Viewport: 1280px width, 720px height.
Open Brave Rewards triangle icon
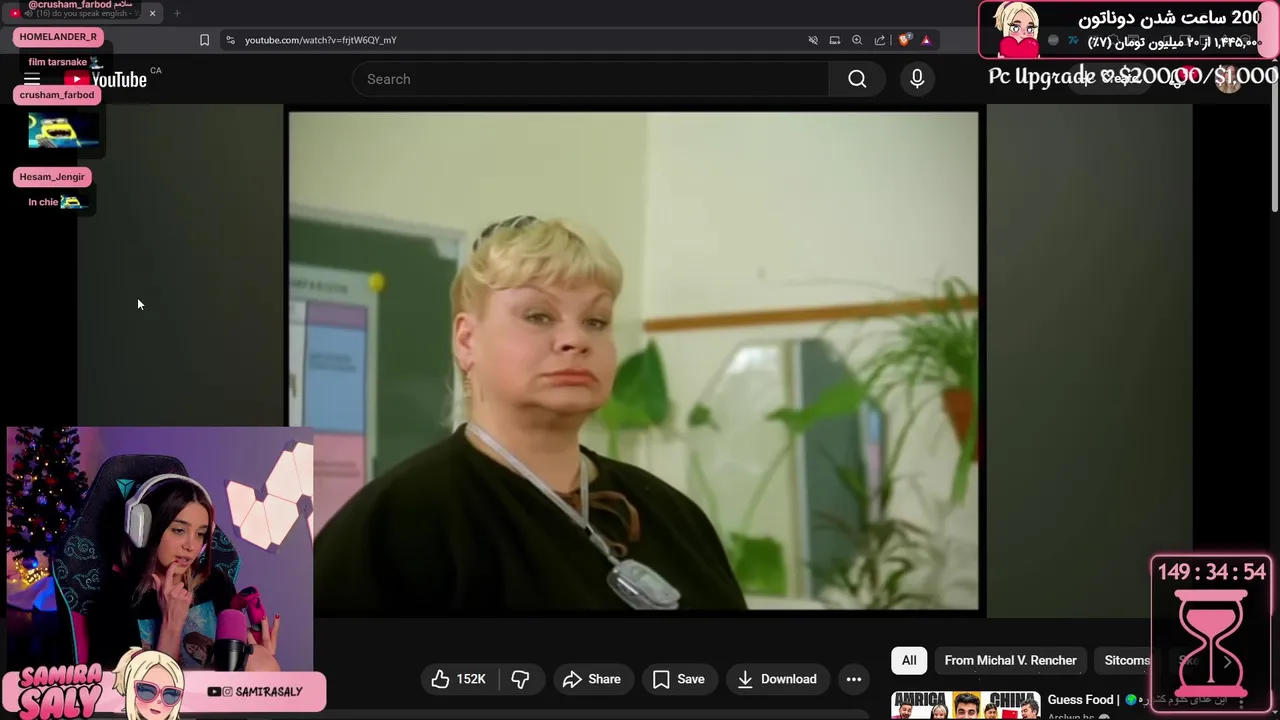click(926, 40)
